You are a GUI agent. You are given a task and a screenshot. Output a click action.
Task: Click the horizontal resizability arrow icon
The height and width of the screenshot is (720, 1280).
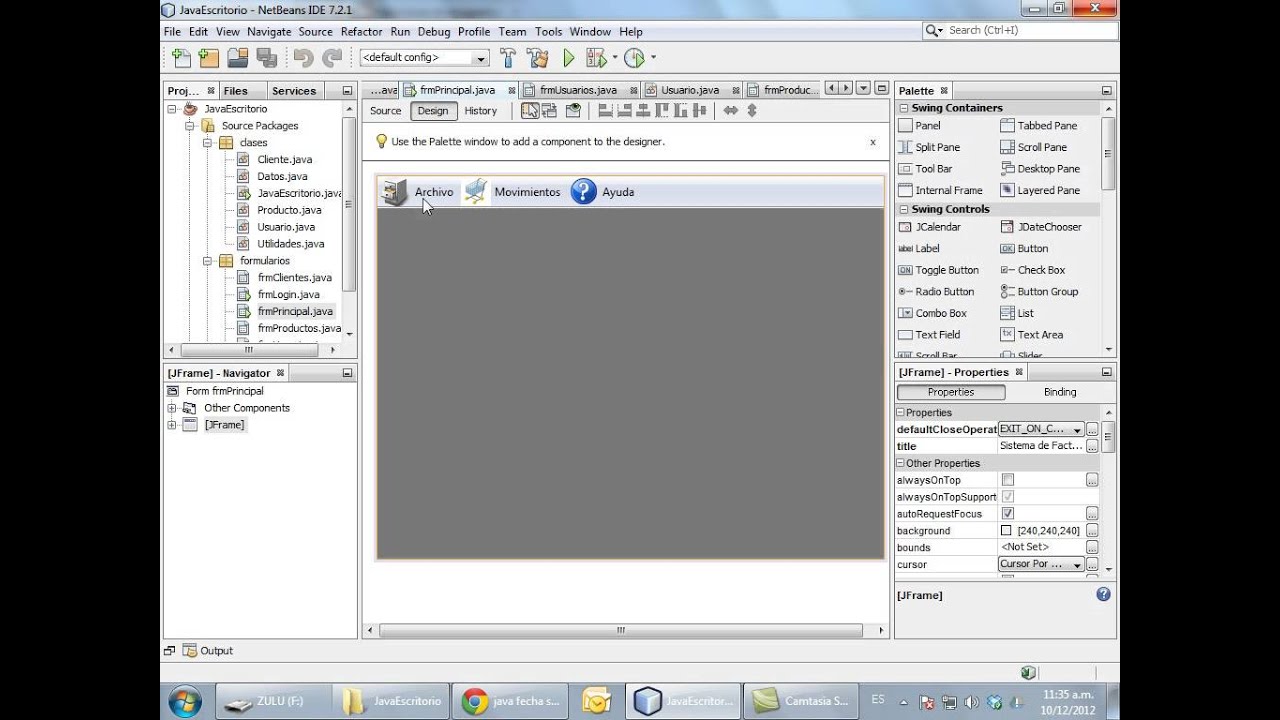pos(731,111)
